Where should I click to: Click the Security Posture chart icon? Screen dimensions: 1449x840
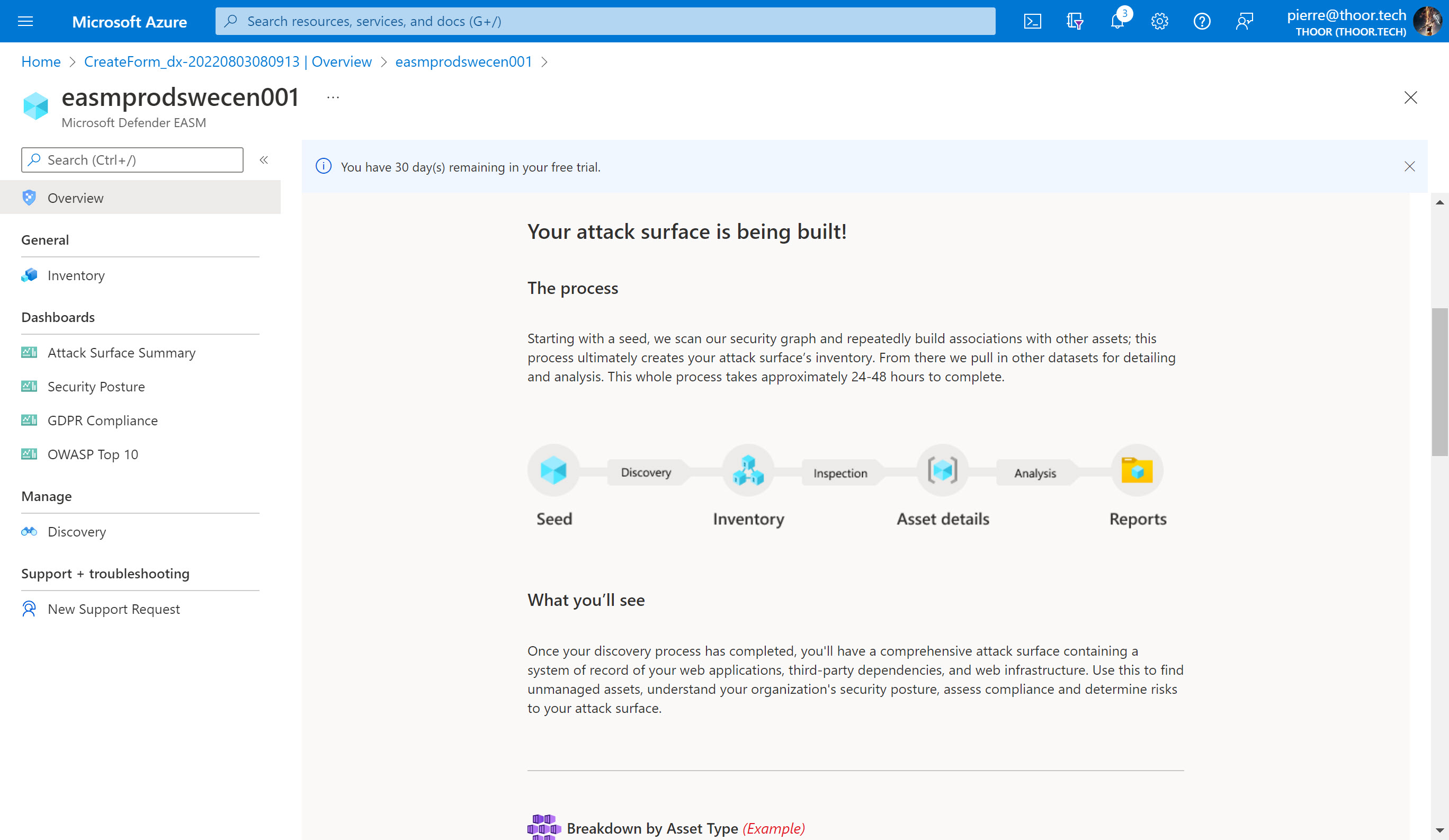tap(29, 386)
